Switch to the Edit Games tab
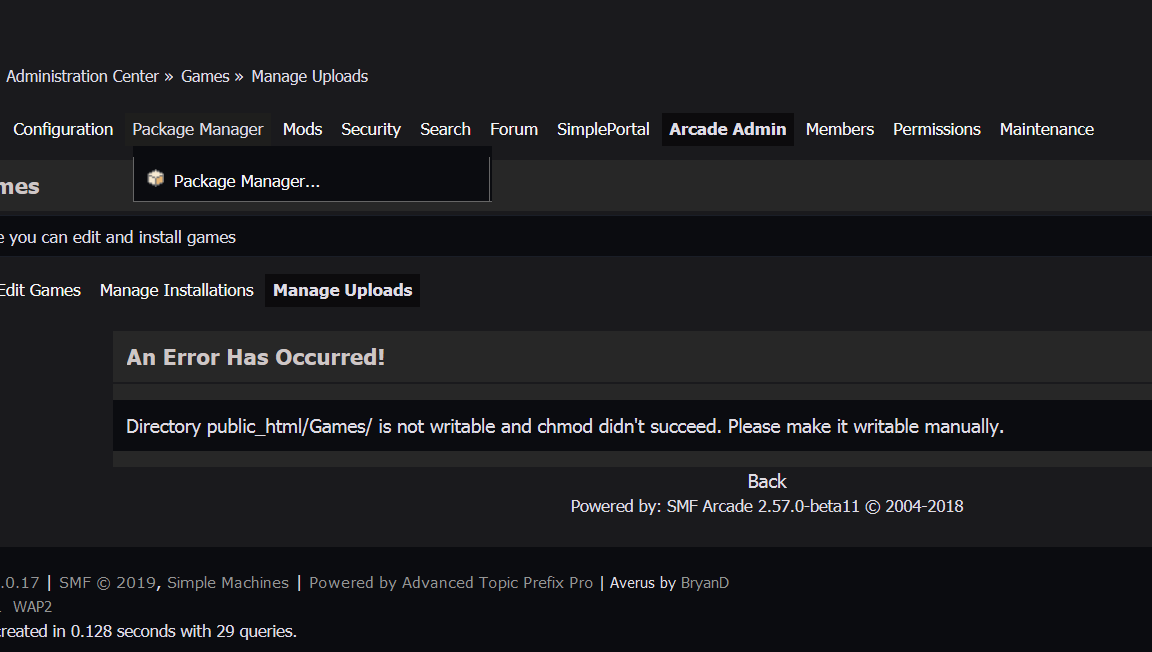Screen dimensions: 1152x652 40,290
